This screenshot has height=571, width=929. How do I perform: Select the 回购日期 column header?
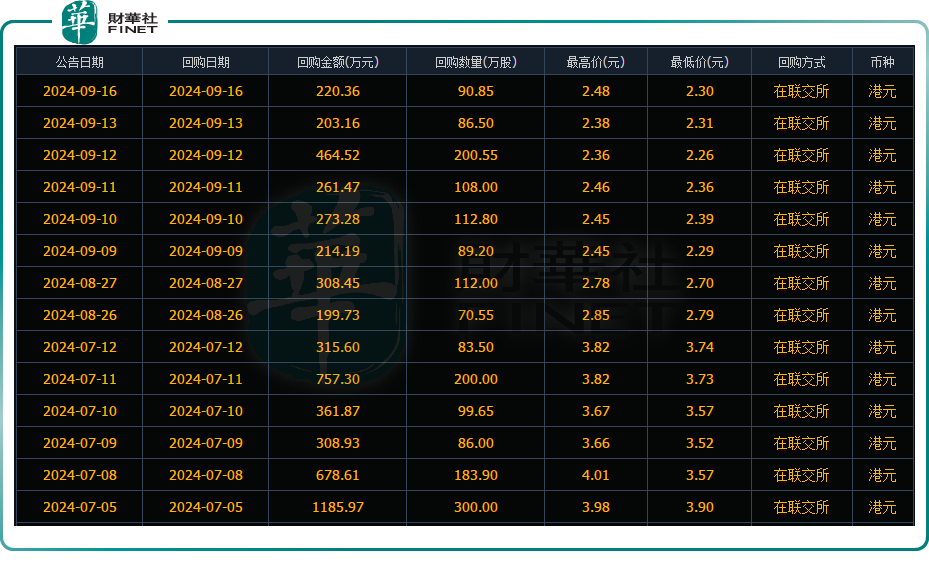pyautogui.click(x=206, y=62)
